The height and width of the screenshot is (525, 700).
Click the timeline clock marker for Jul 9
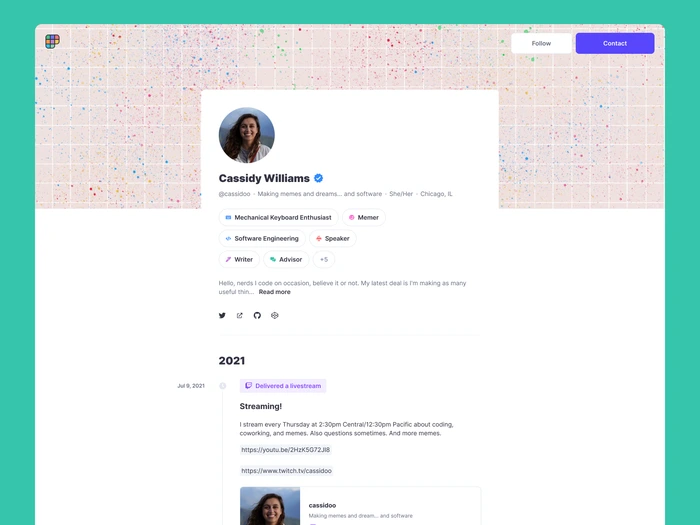(223, 386)
